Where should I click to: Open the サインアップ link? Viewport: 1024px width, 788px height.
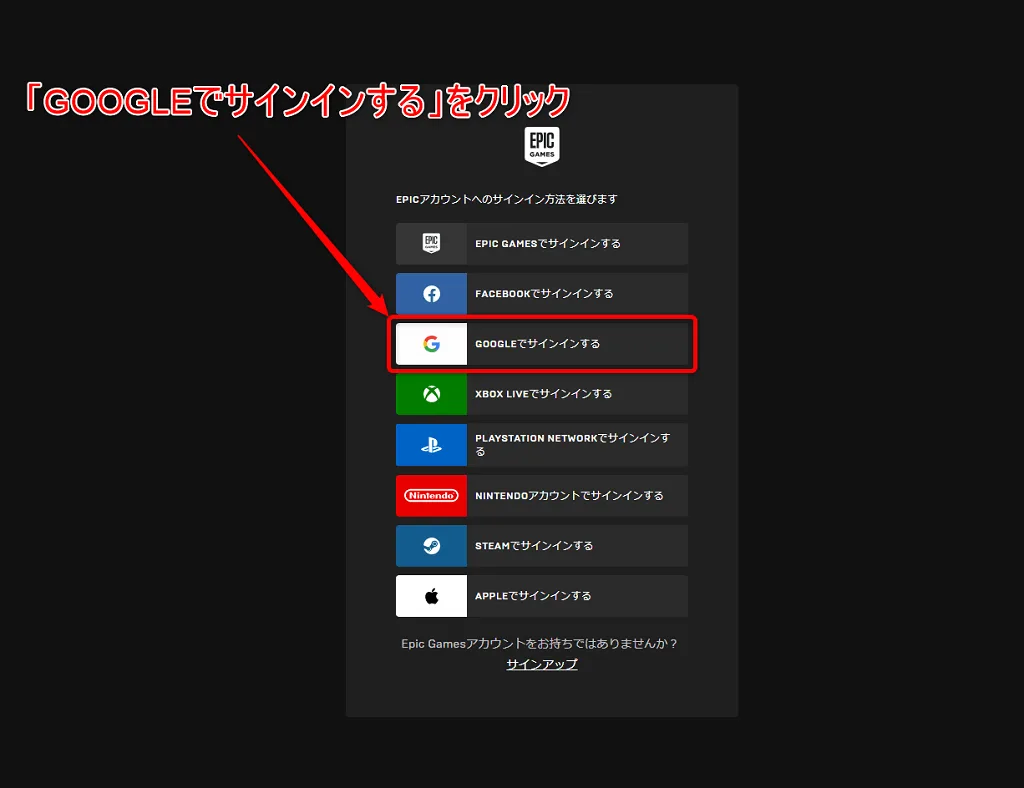click(x=541, y=664)
